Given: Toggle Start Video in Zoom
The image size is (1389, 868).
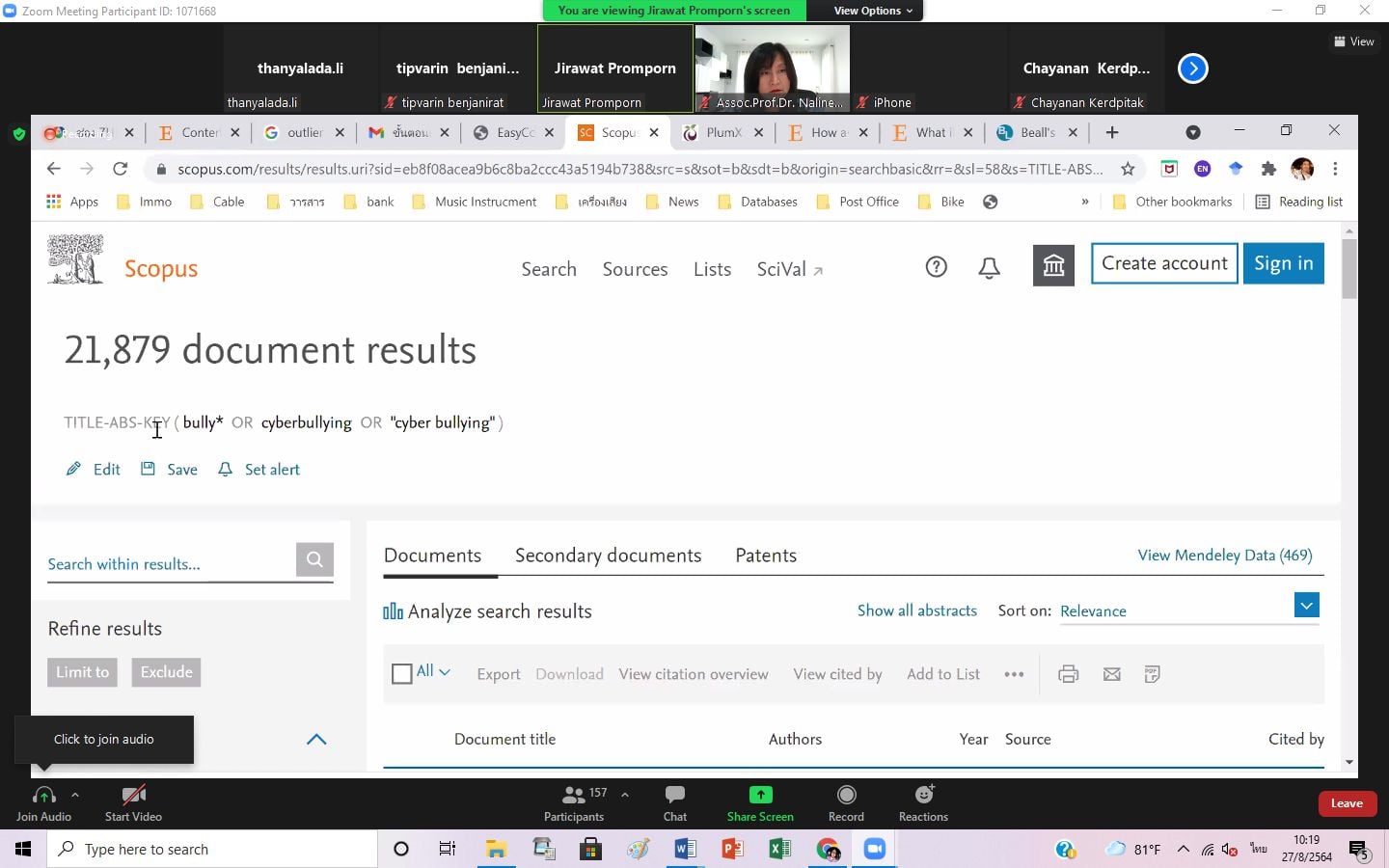Looking at the screenshot, I should pyautogui.click(x=133, y=802).
